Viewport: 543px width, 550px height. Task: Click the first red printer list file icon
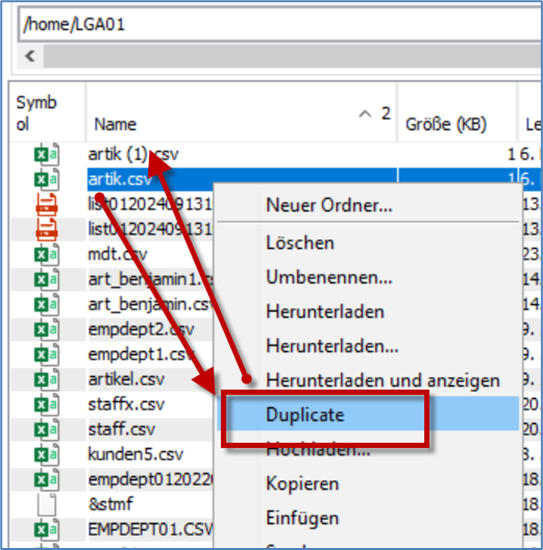[x=47, y=204]
